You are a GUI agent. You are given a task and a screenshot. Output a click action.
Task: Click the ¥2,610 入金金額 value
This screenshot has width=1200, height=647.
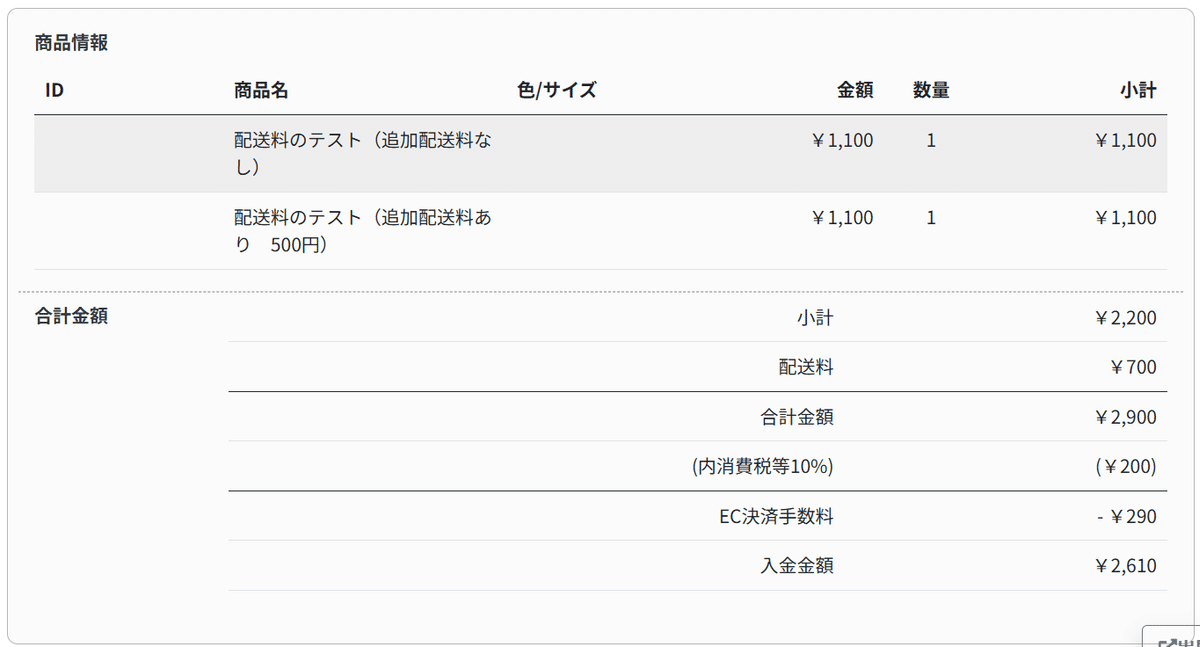(1125, 566)
